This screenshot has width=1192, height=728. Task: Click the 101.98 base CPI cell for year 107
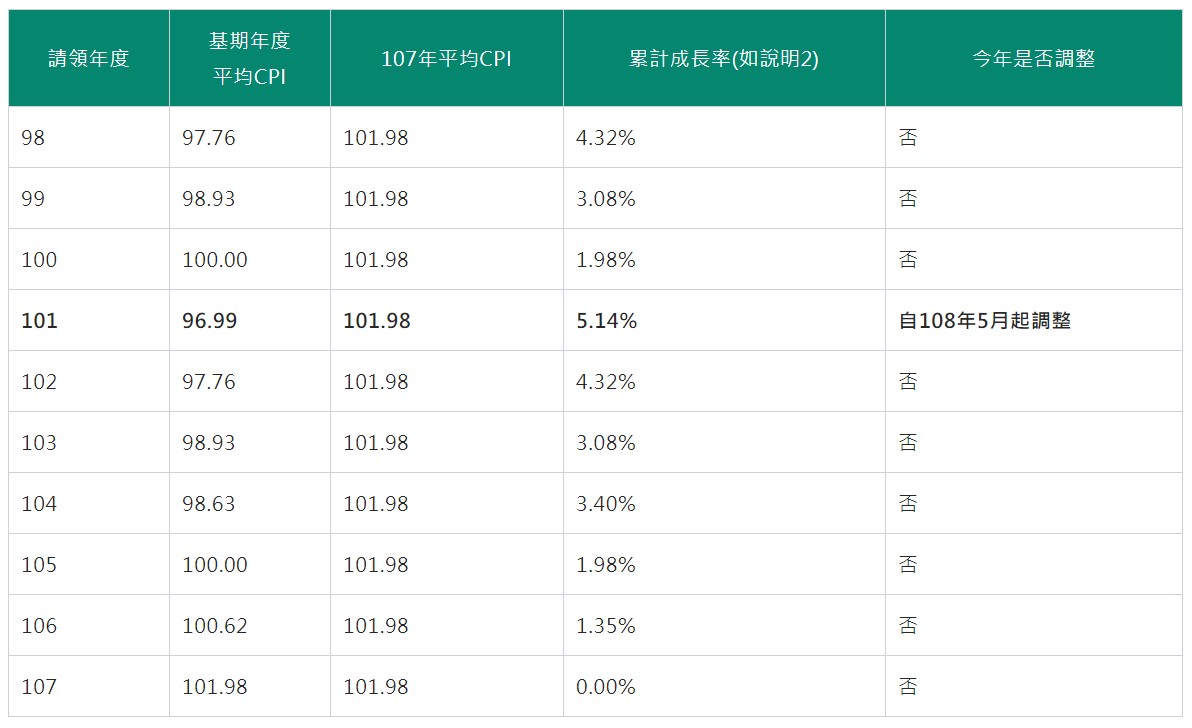coord(214,687)
